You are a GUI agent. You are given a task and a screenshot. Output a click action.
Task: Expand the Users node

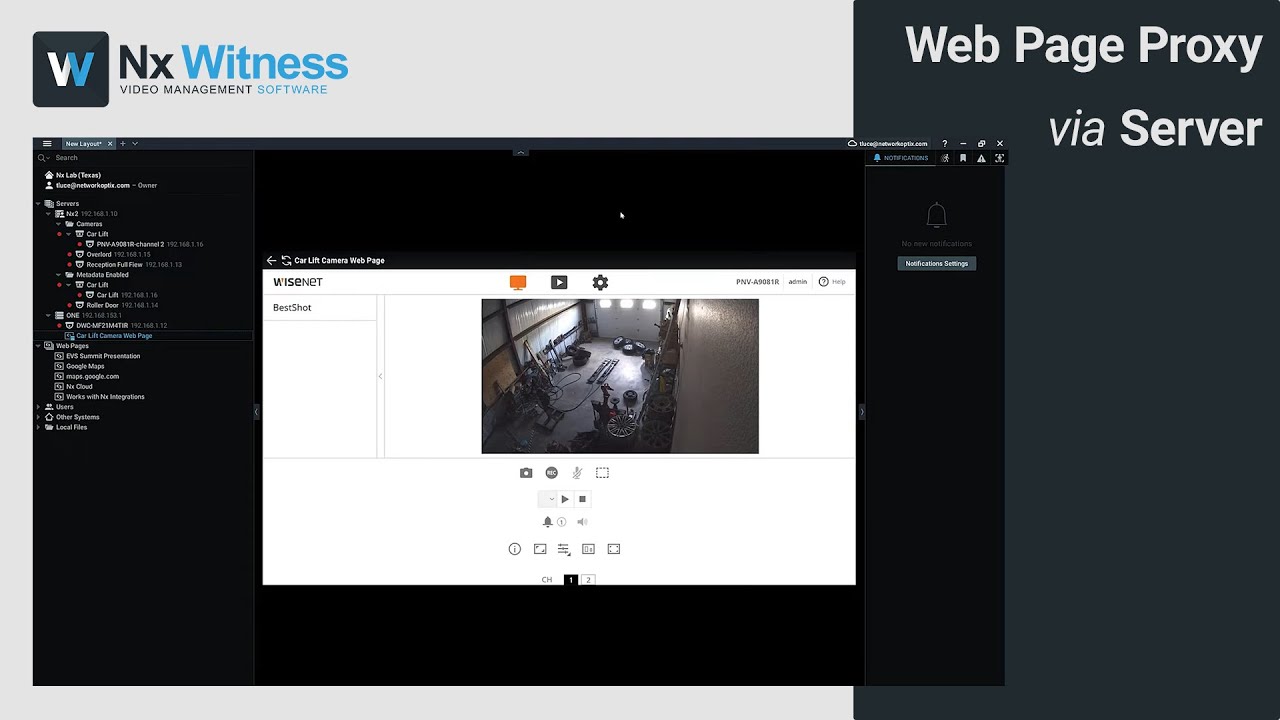click(39, 407)
